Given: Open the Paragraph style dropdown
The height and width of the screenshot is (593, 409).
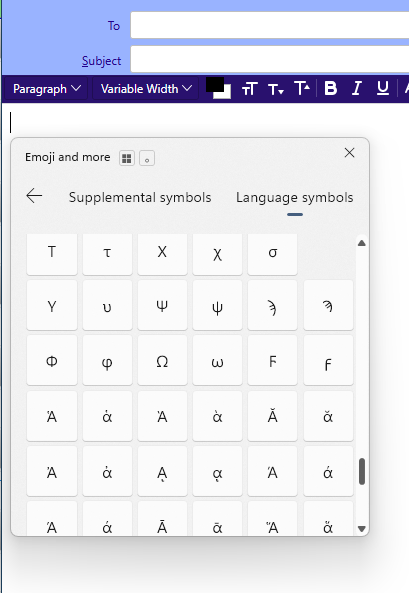Looking at the screenshot, I should (x=47, y=89).
